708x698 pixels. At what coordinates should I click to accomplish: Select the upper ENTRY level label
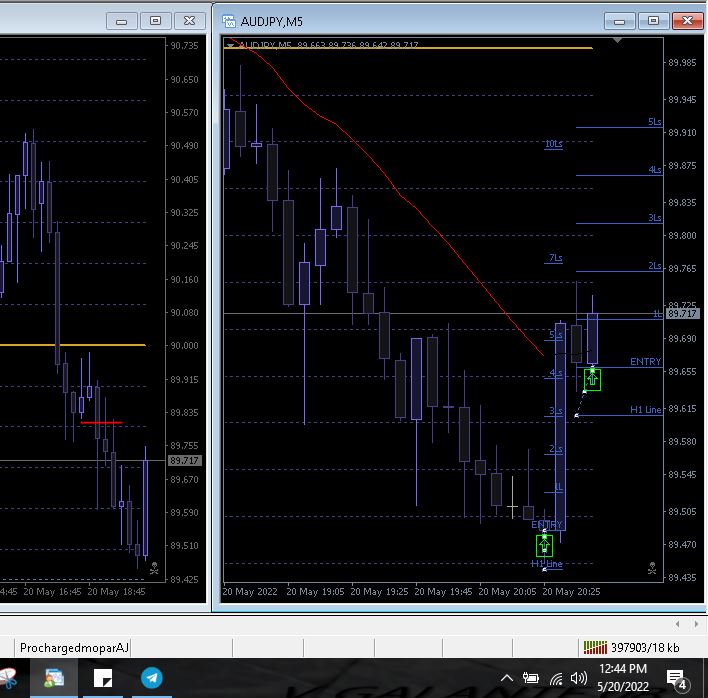point(645,361)
